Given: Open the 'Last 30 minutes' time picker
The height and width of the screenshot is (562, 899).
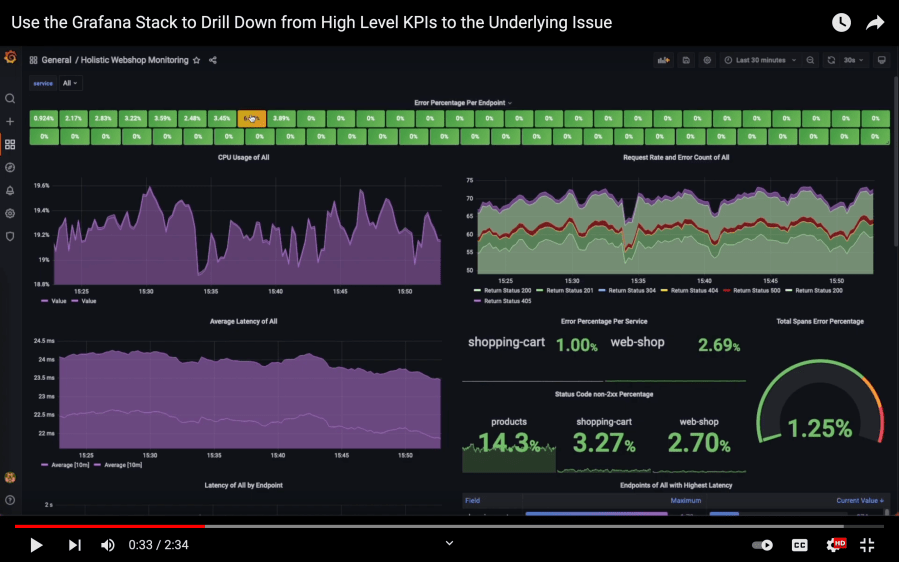Looking at the screenshot, I should point(761,60).
